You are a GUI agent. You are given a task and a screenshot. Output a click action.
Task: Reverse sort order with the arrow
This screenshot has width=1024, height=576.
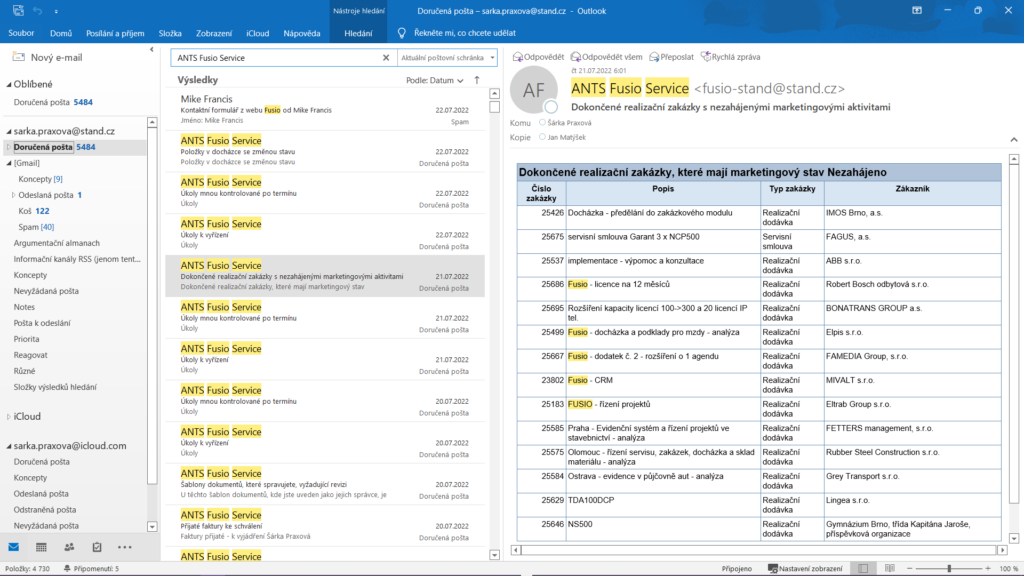[477, 80]
